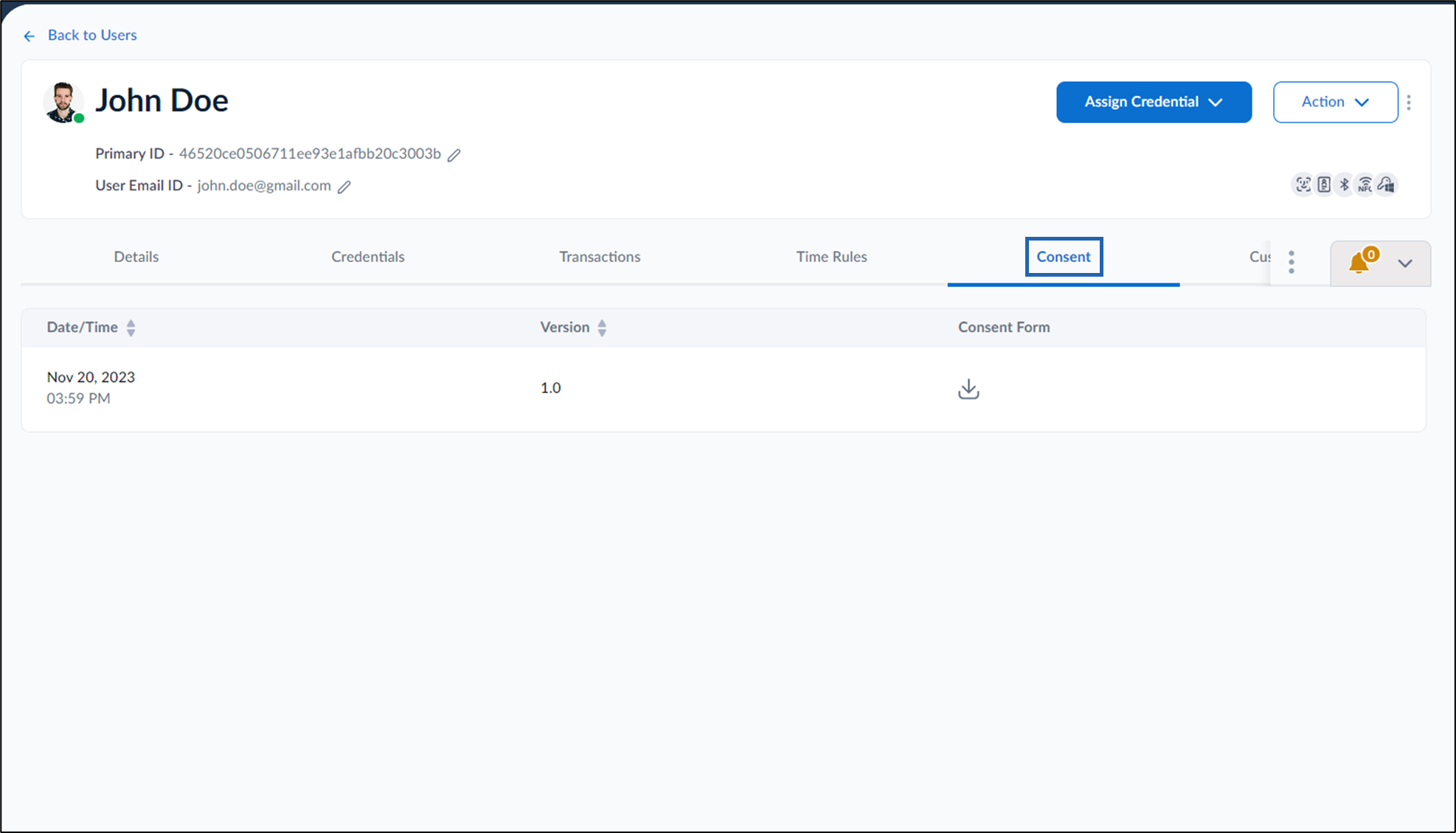The width and height of the screenshot is (1456, 833).
Task: Edit the Primary ID with pencil icon
Action: pyautogui.click(x=454, y=154)
